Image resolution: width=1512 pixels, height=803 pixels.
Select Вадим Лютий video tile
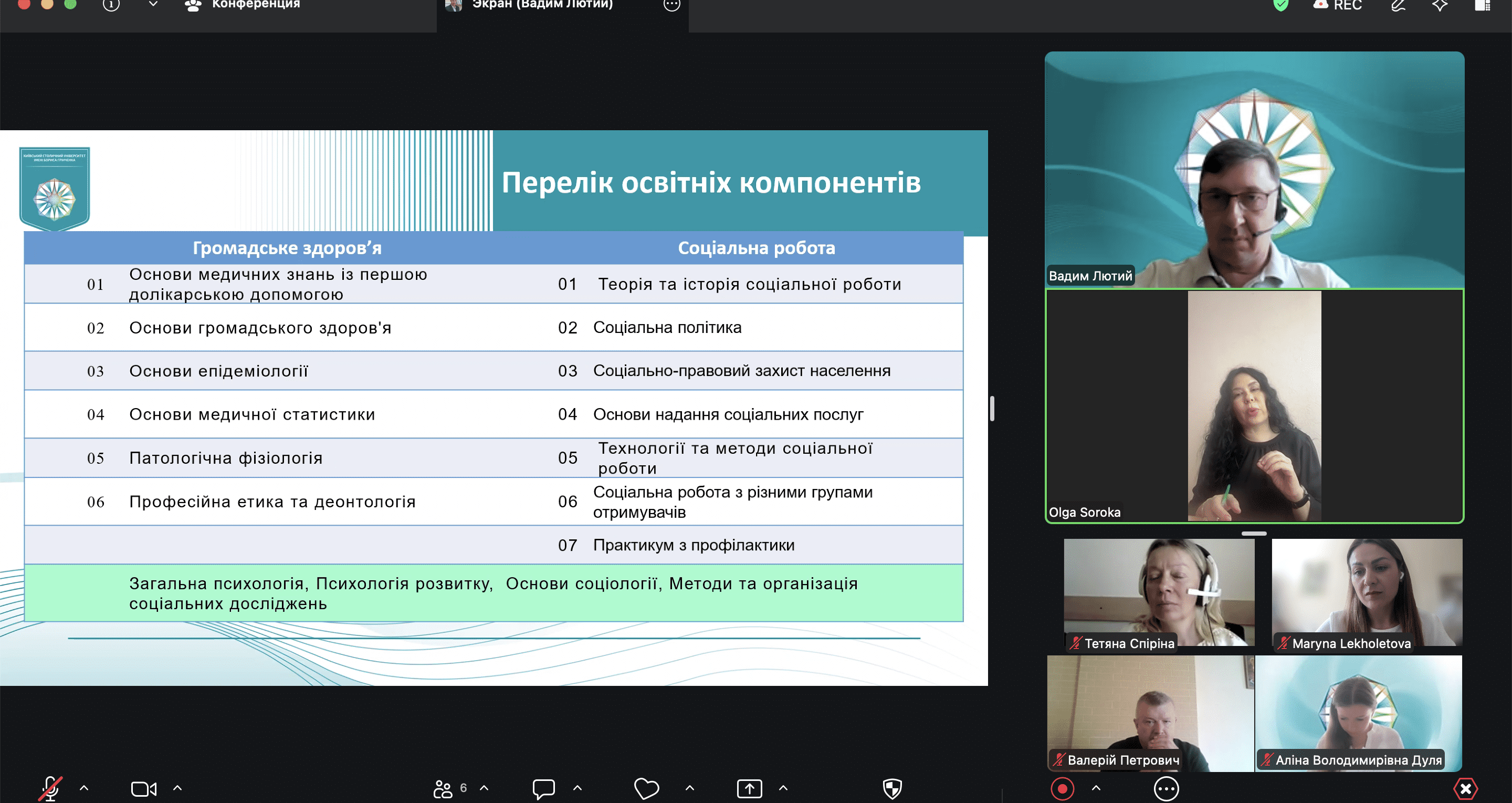click(x=1254, y=169)
